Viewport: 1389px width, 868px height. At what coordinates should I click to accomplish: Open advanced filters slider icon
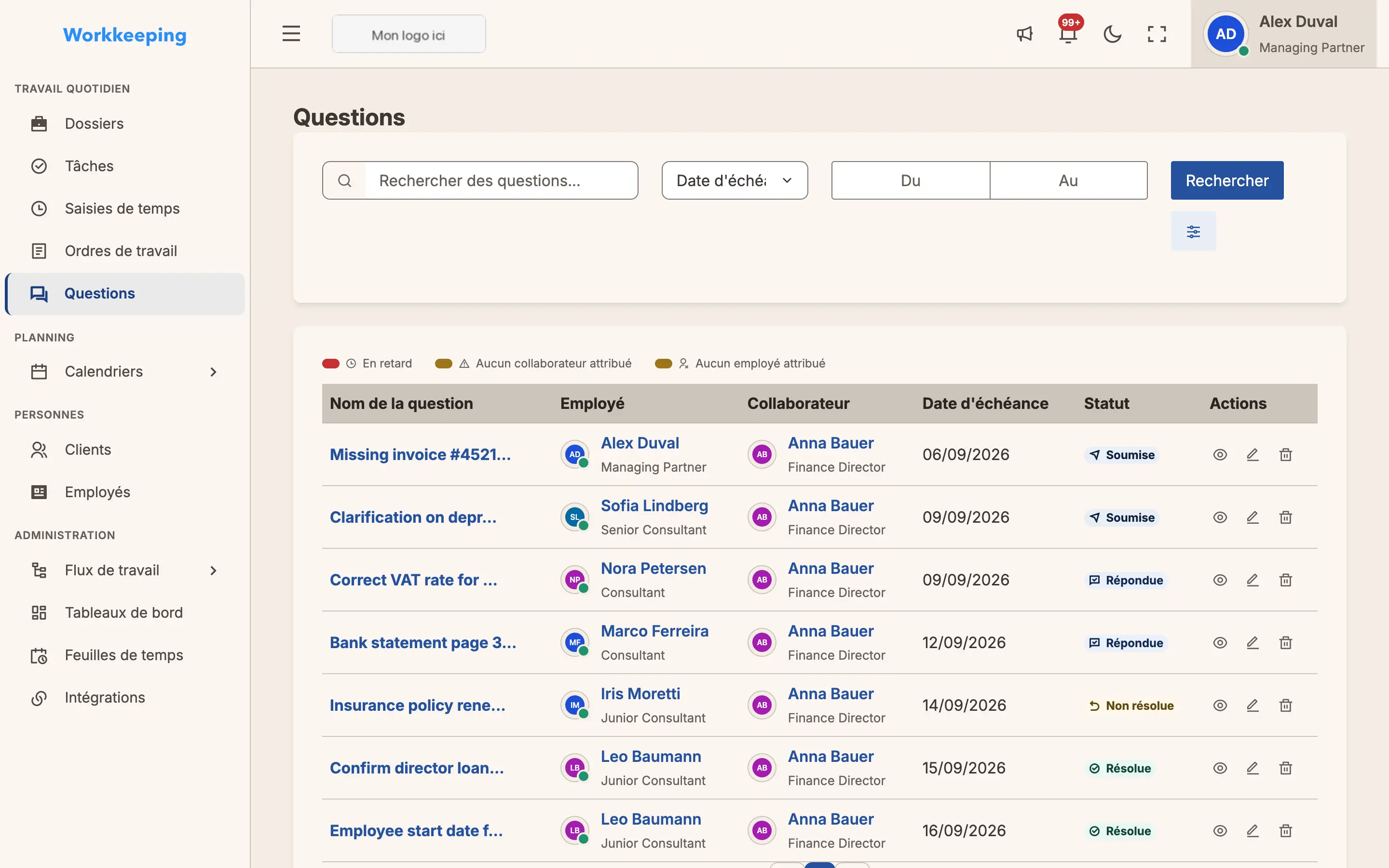[x=1193, y=231]
